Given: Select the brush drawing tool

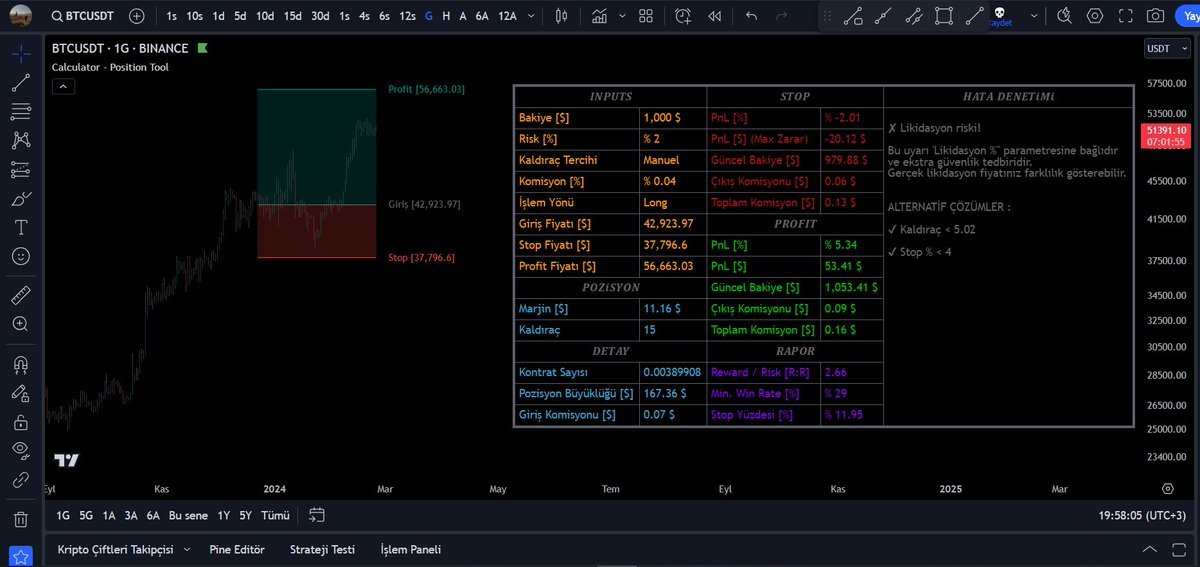Looking at the screenshot, I should point(20,198).
